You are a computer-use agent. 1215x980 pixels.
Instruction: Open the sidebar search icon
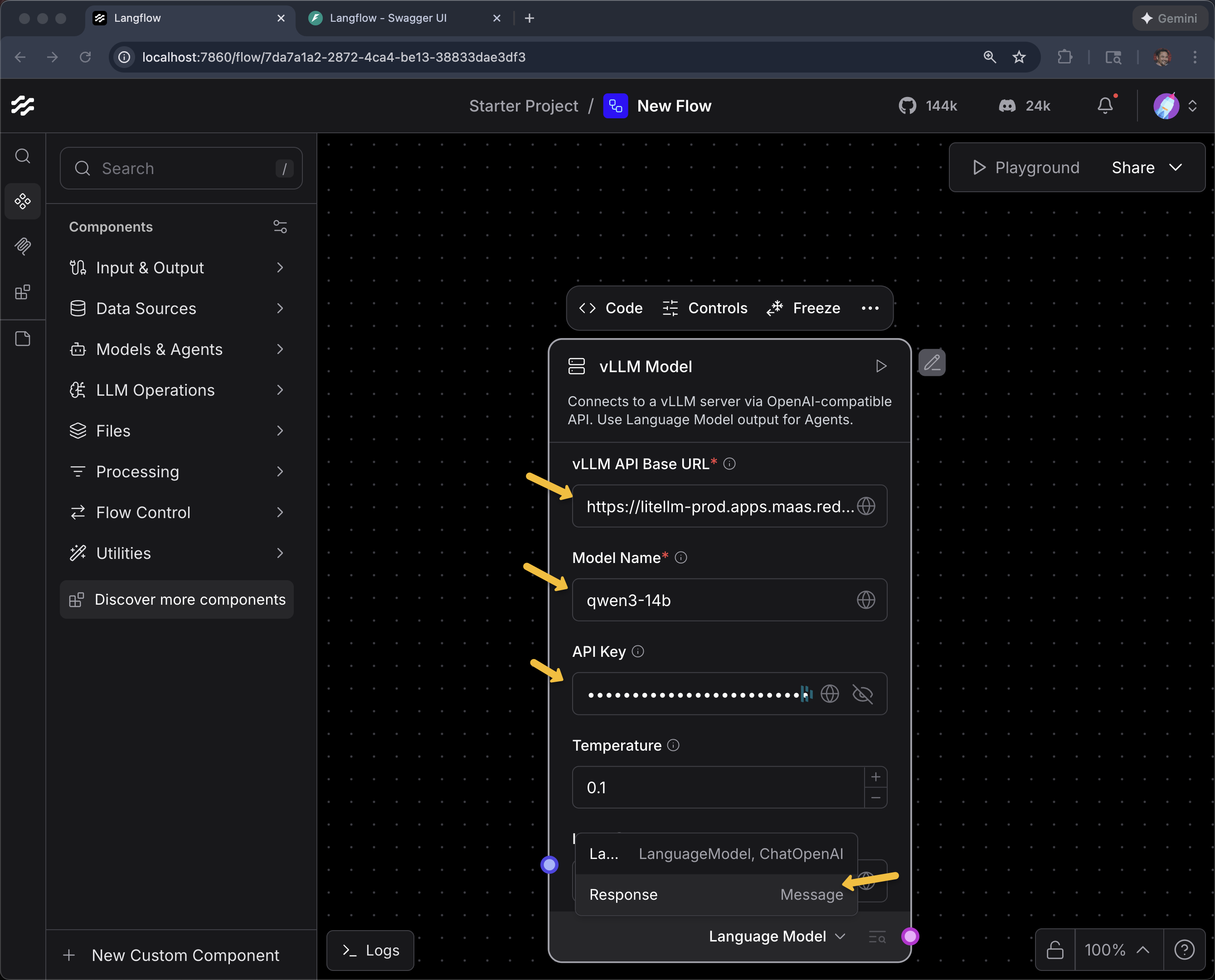23,156
